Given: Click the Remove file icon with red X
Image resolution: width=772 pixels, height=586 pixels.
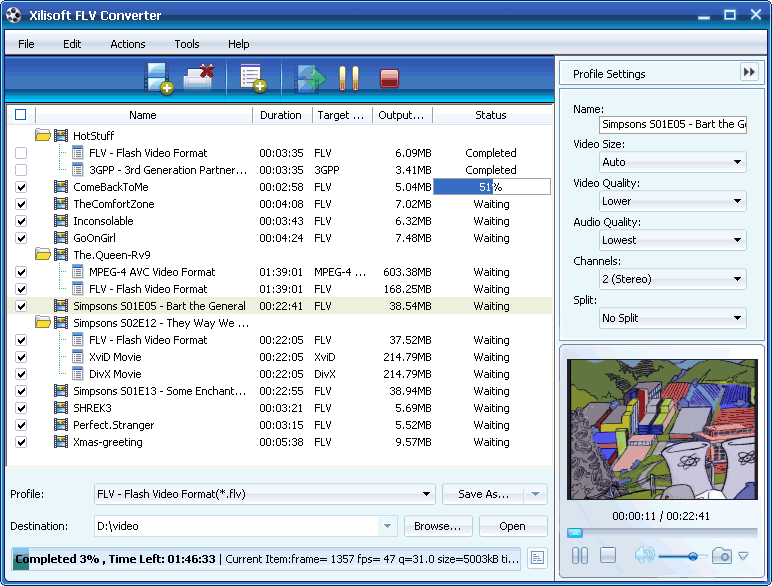Looking at the screenshot, I should (200, 78).
